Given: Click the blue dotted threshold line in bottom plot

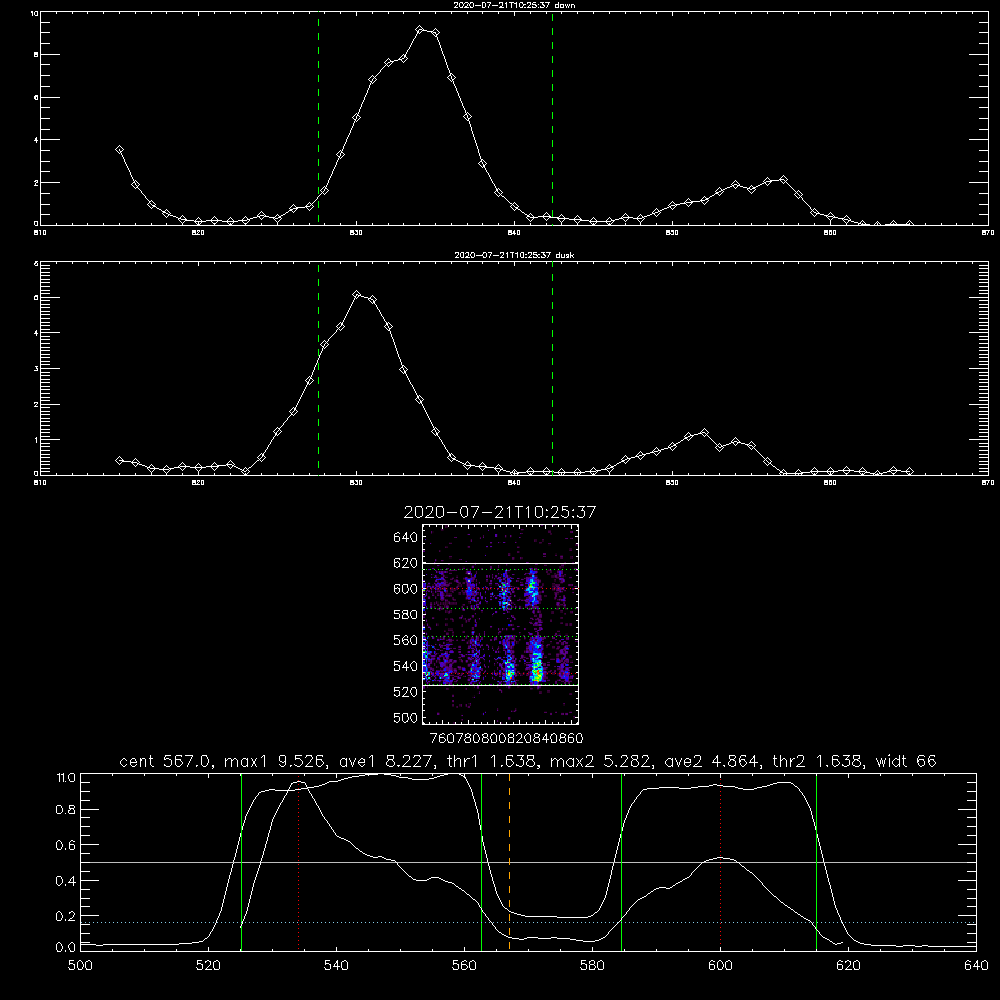Looking at the screenshot, I should (528, 922).
